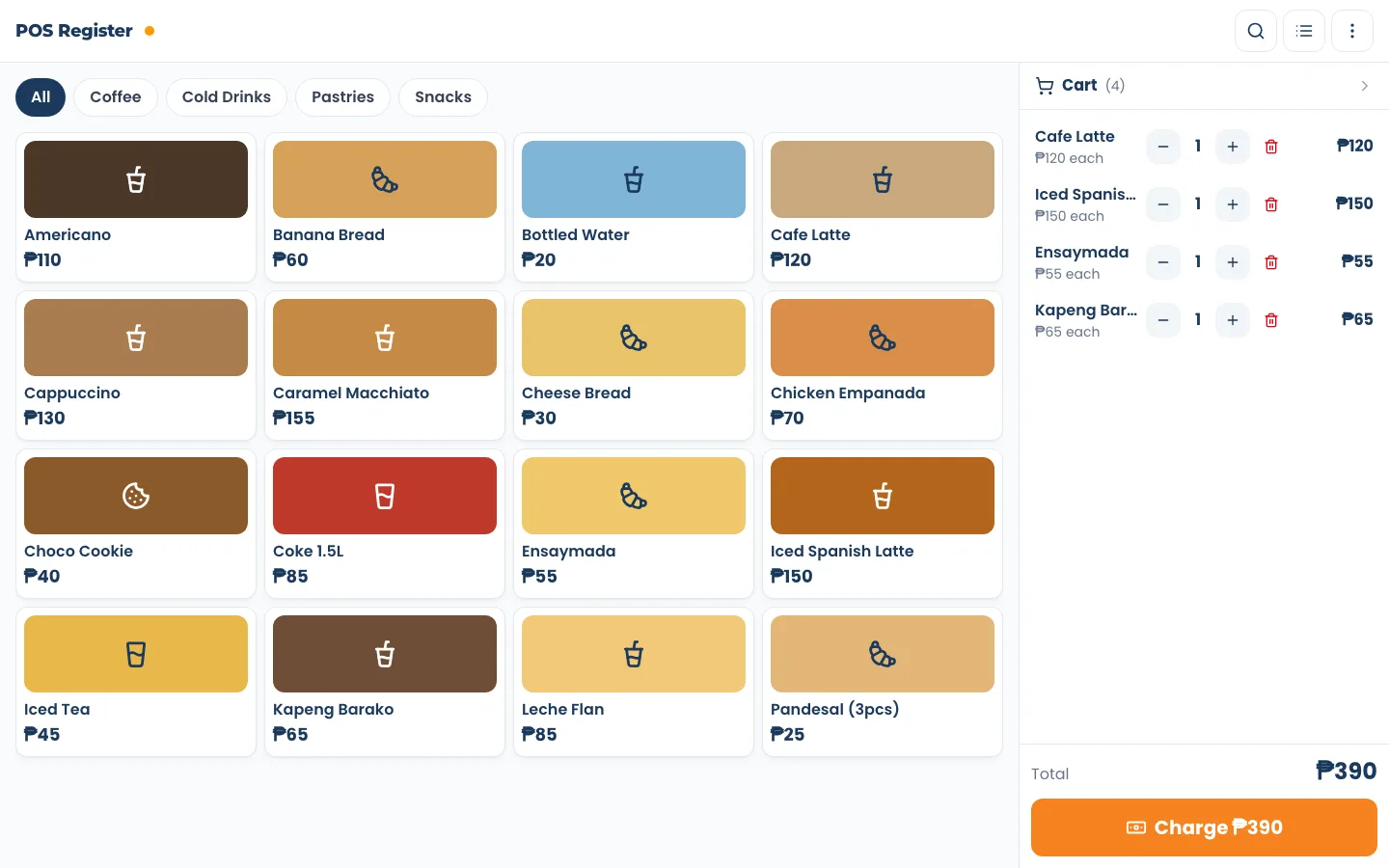Decrease Iced Spanish Latte quantity
Viewport: 1389px width, 868px height.
point(1163,204)
